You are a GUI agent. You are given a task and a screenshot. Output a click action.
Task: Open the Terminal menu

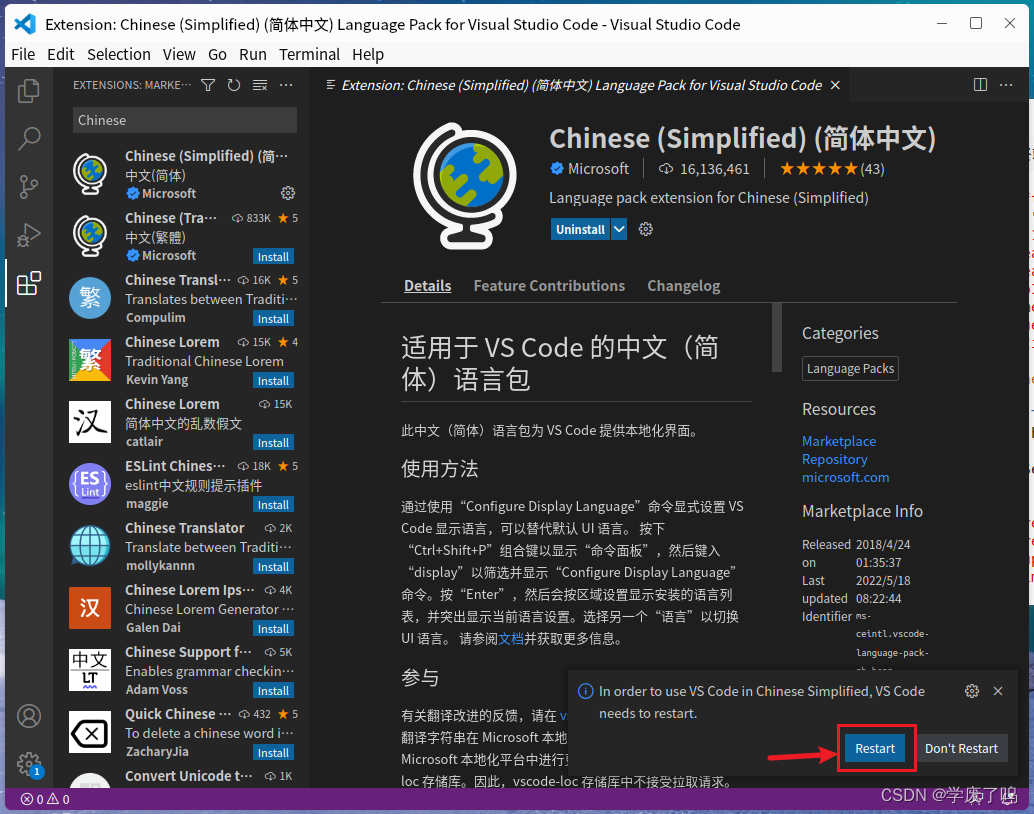pyautogui.click(x=309, y=54)
